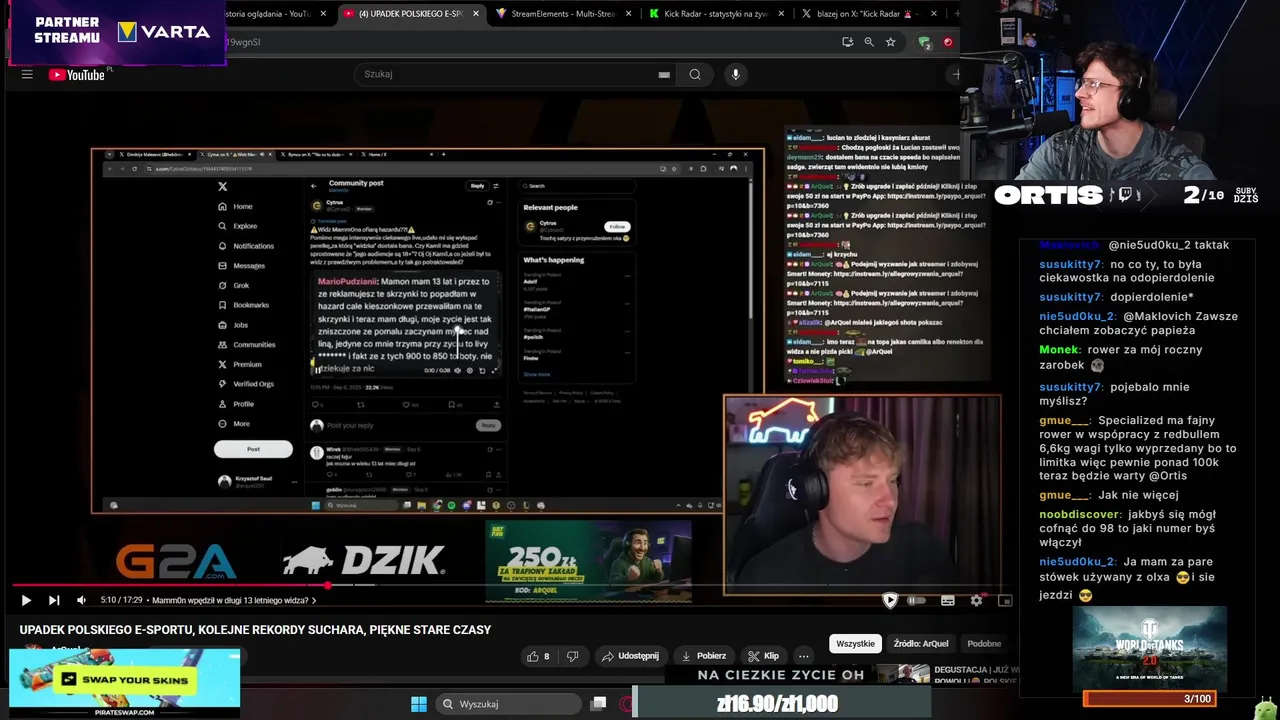Bookmark this page with the star
1280x720 pixels.
890,42
